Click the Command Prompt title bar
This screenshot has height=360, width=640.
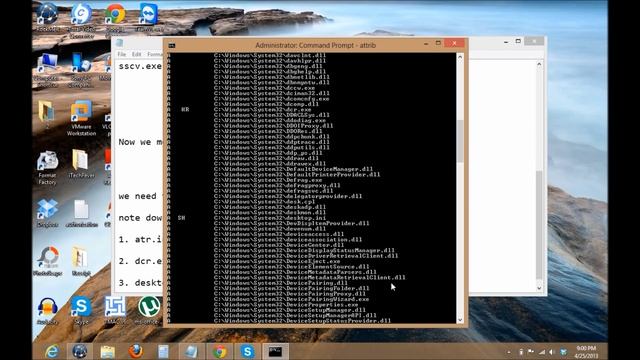315,45
